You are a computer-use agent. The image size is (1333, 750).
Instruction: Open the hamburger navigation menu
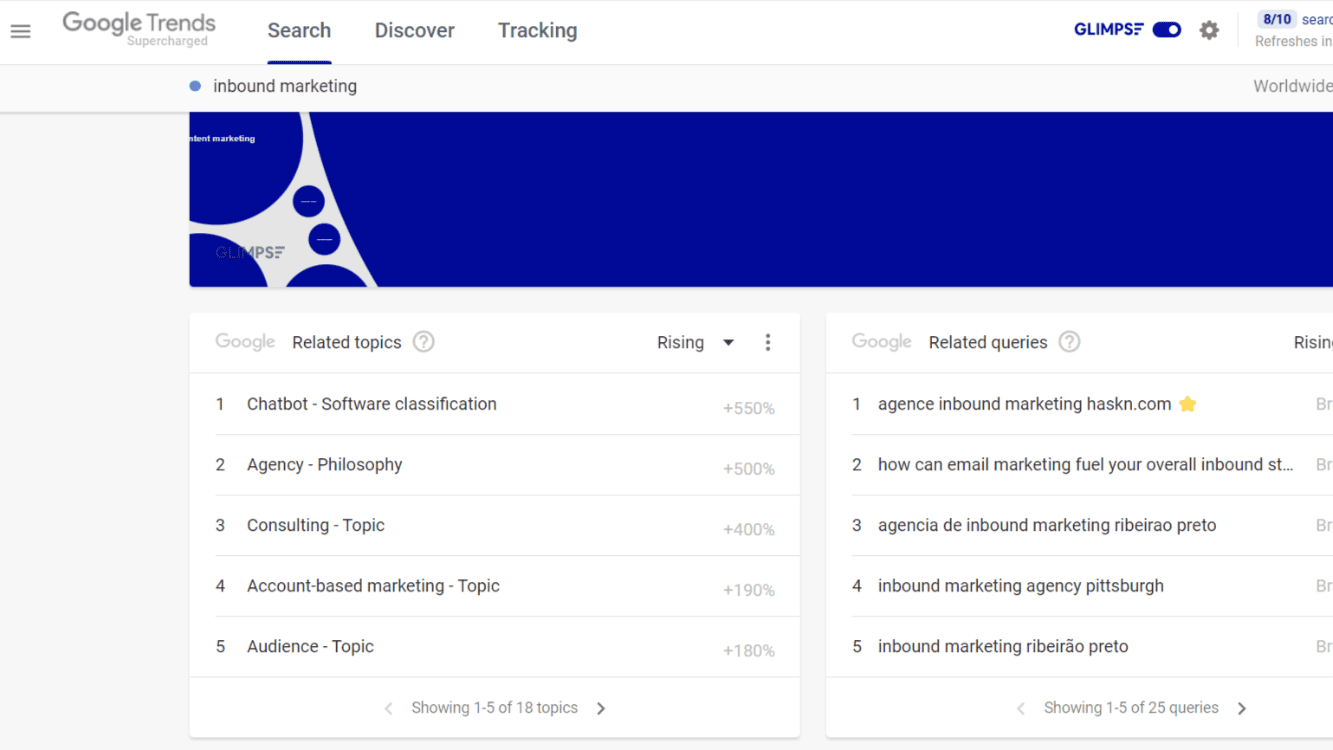20,31
